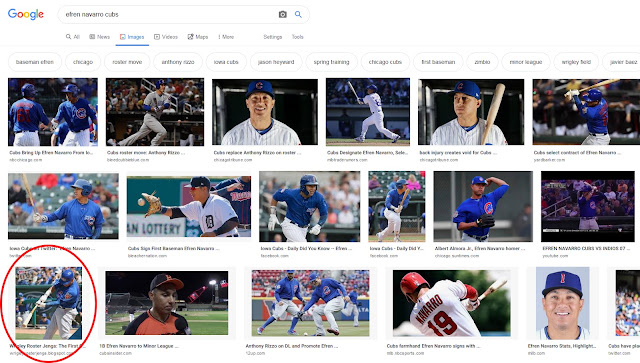Click the bleedcubbieblue.com source link
Screen dimensions: 640x363
(x=128, y=160)
